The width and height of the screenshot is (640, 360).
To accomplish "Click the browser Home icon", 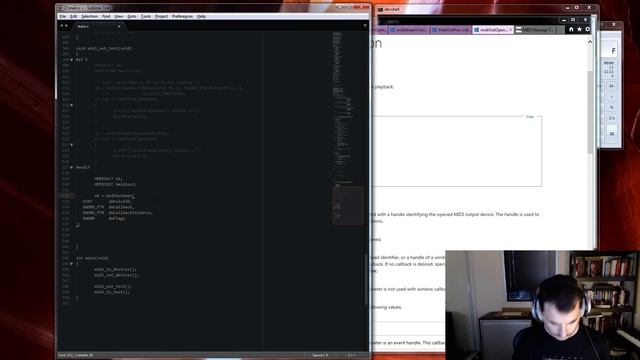I will (x=571, y=29).
